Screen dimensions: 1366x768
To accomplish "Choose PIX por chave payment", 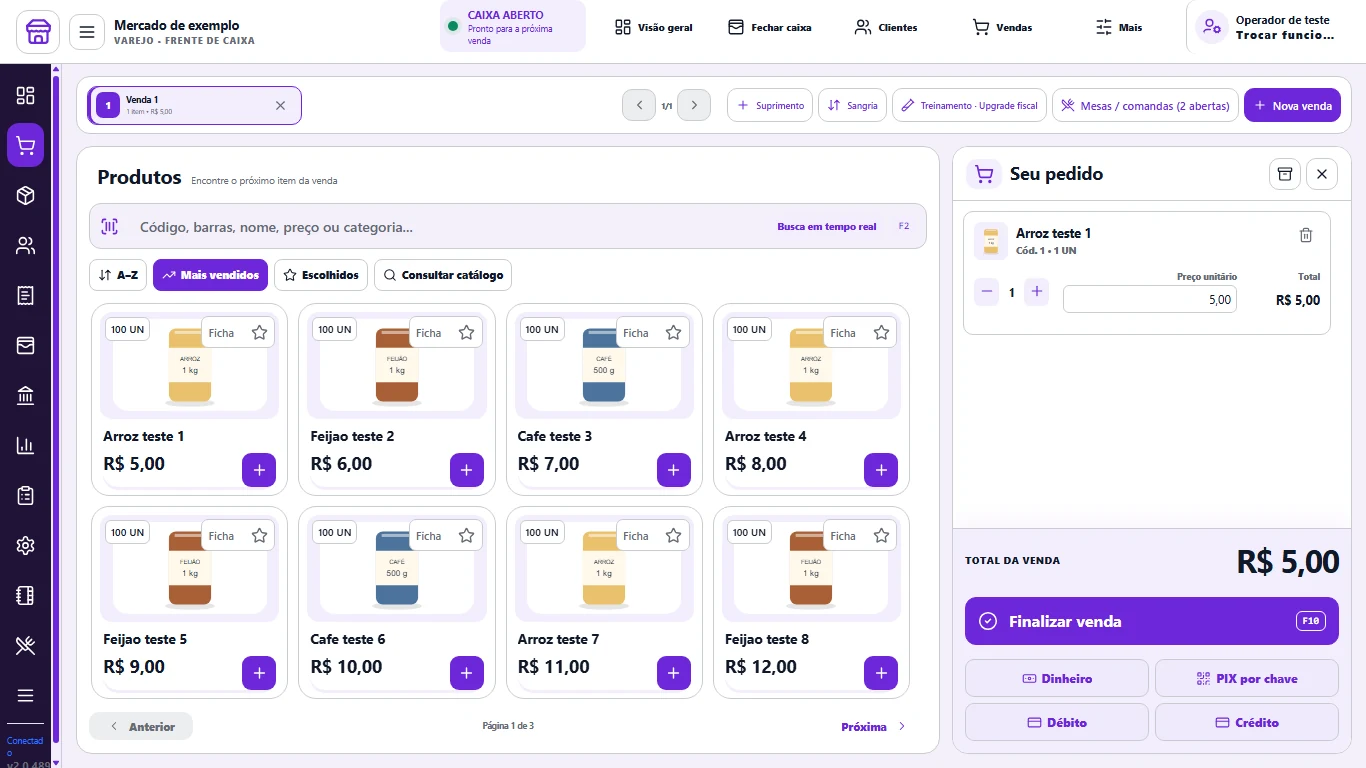I will click(x=1246, y=678).
